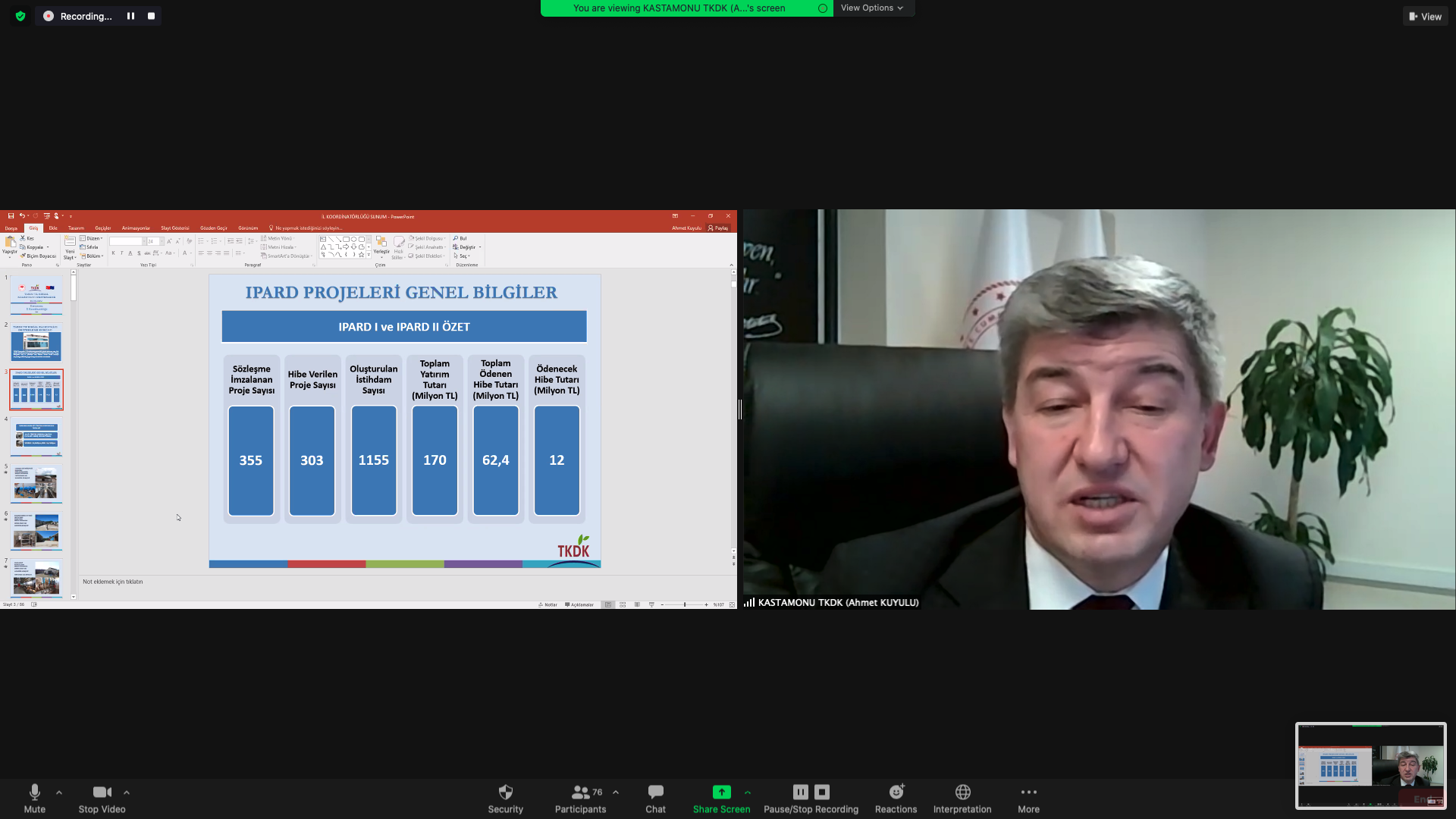The height and width of the screenshot is (819, 1456).
Task: Click Açıklamalar comments in status bar
Action: click(579, 604)
